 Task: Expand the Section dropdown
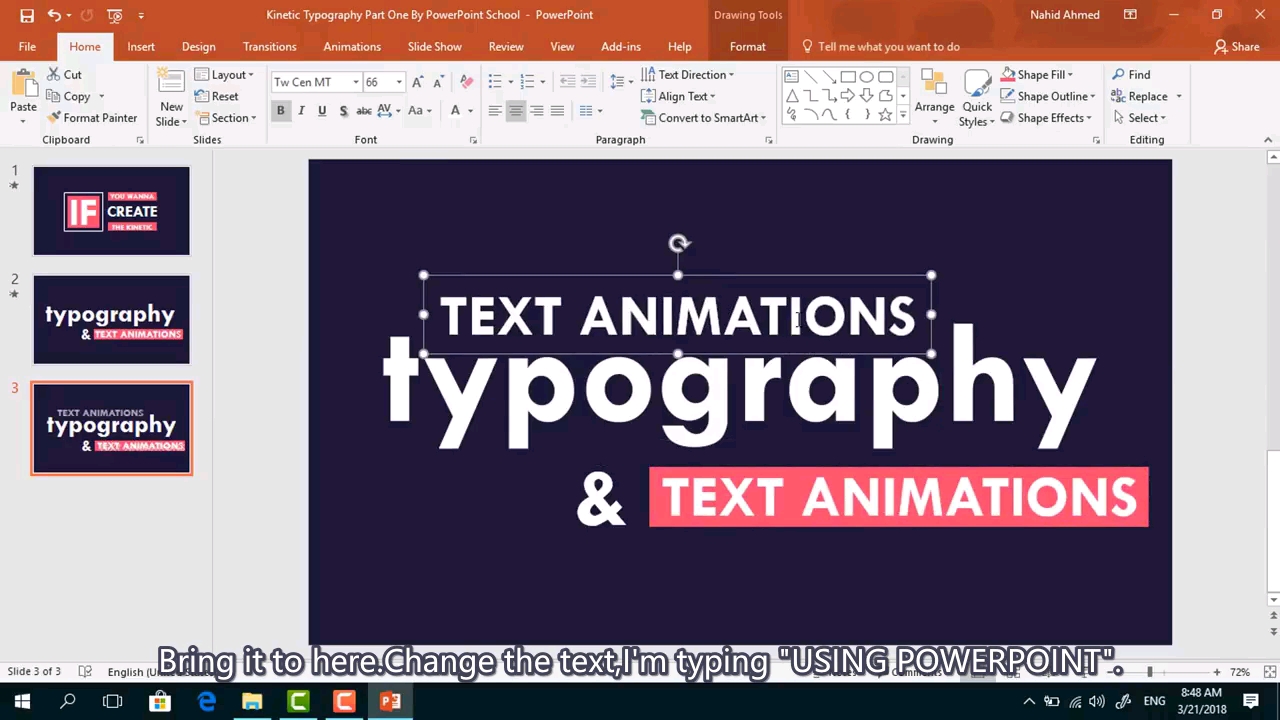tap(226, 118)
